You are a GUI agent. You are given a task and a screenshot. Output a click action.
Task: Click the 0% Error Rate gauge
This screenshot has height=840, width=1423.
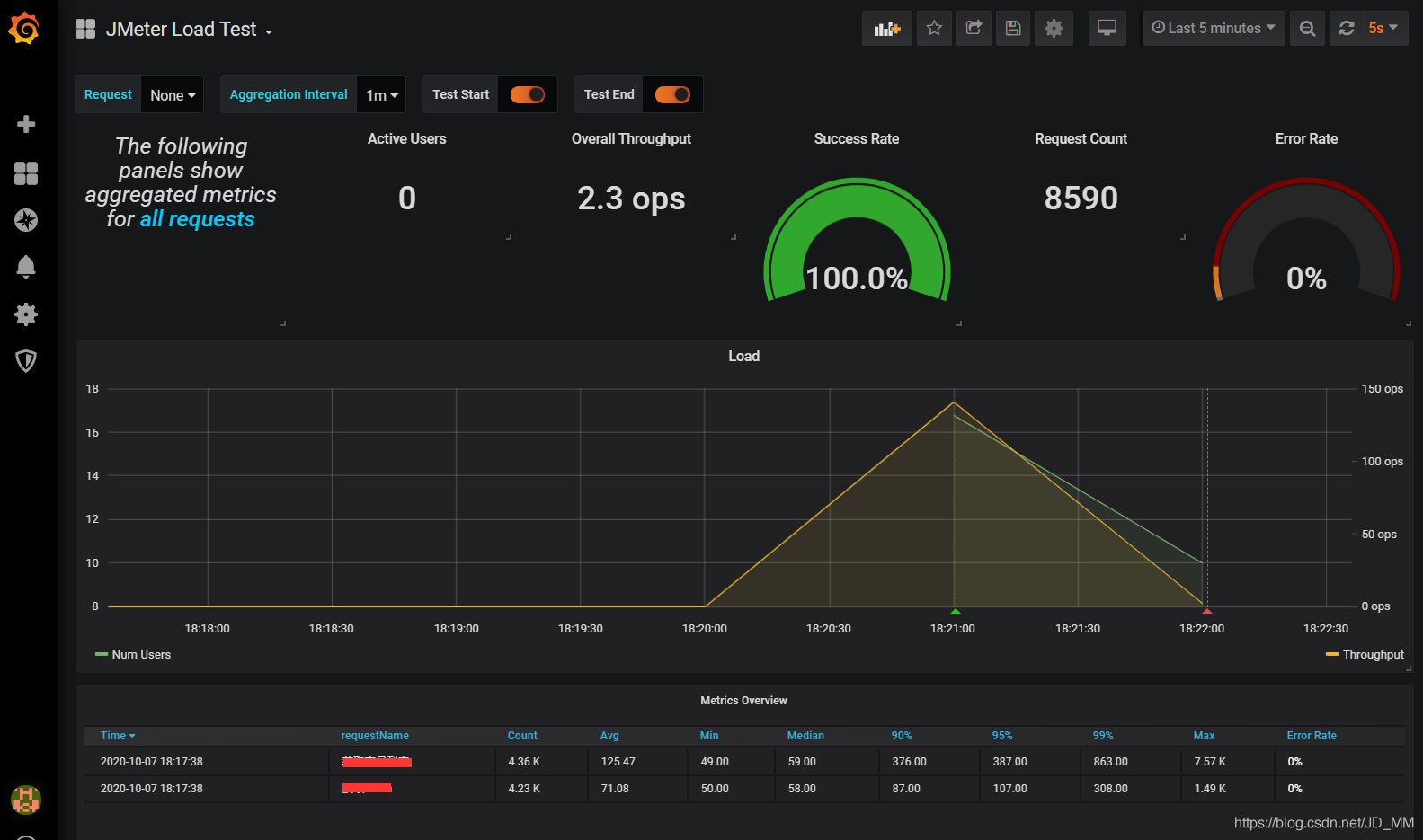coord(1306,241)
